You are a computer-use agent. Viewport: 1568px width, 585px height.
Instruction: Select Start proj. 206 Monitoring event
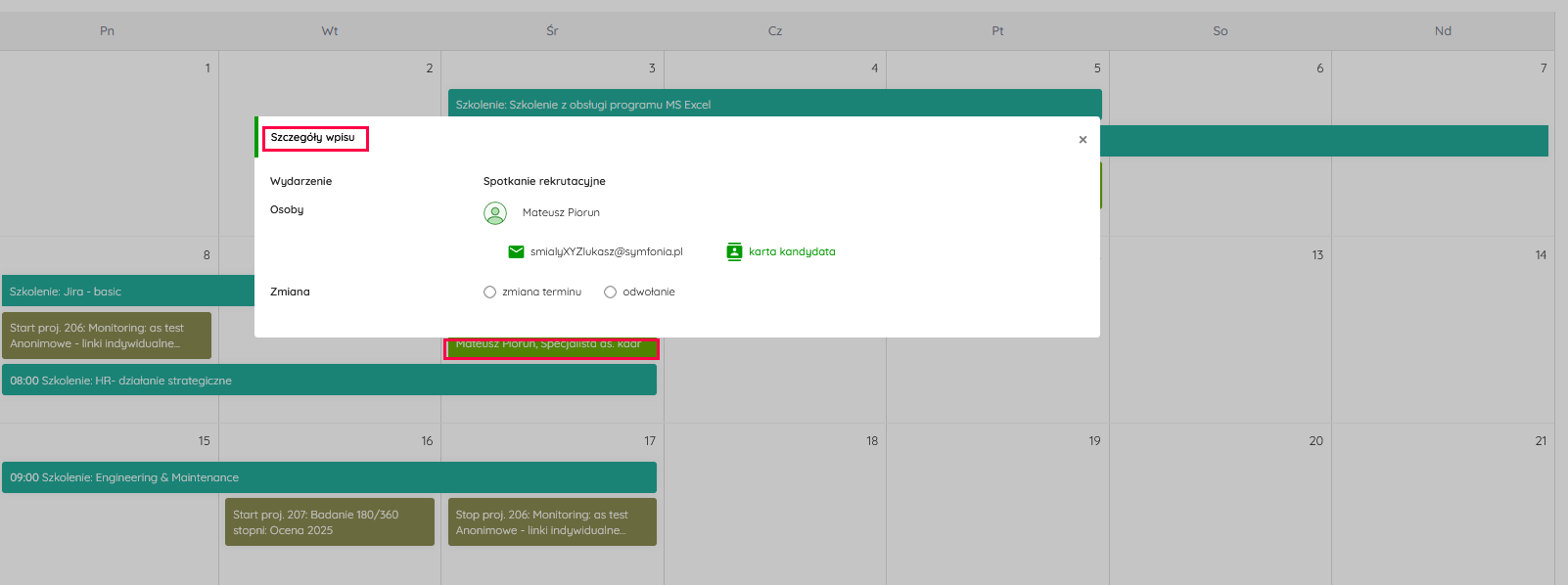pyautogui.click(x=106, y=336)
